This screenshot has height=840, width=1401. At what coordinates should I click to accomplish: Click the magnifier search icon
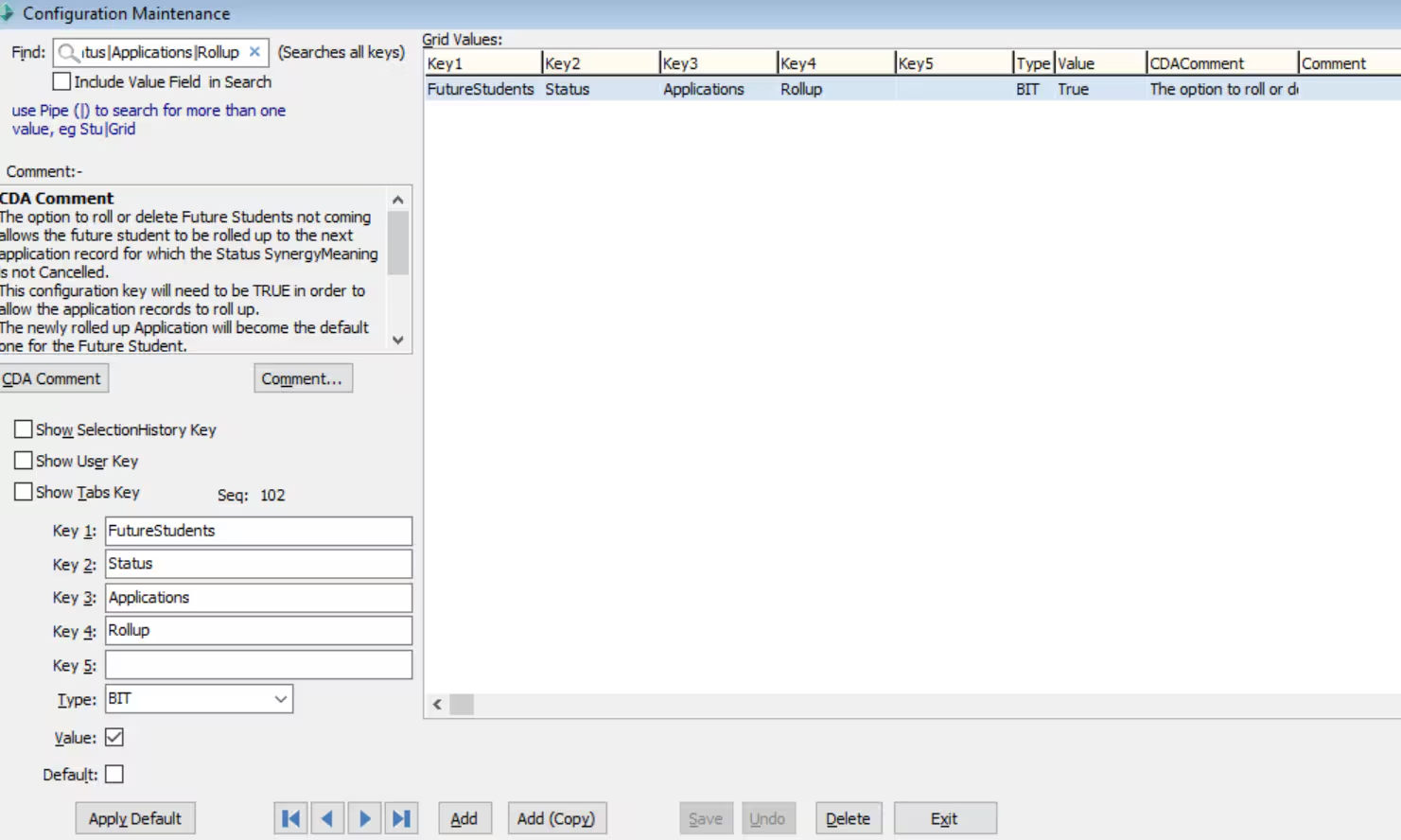(x=68, y=52)
